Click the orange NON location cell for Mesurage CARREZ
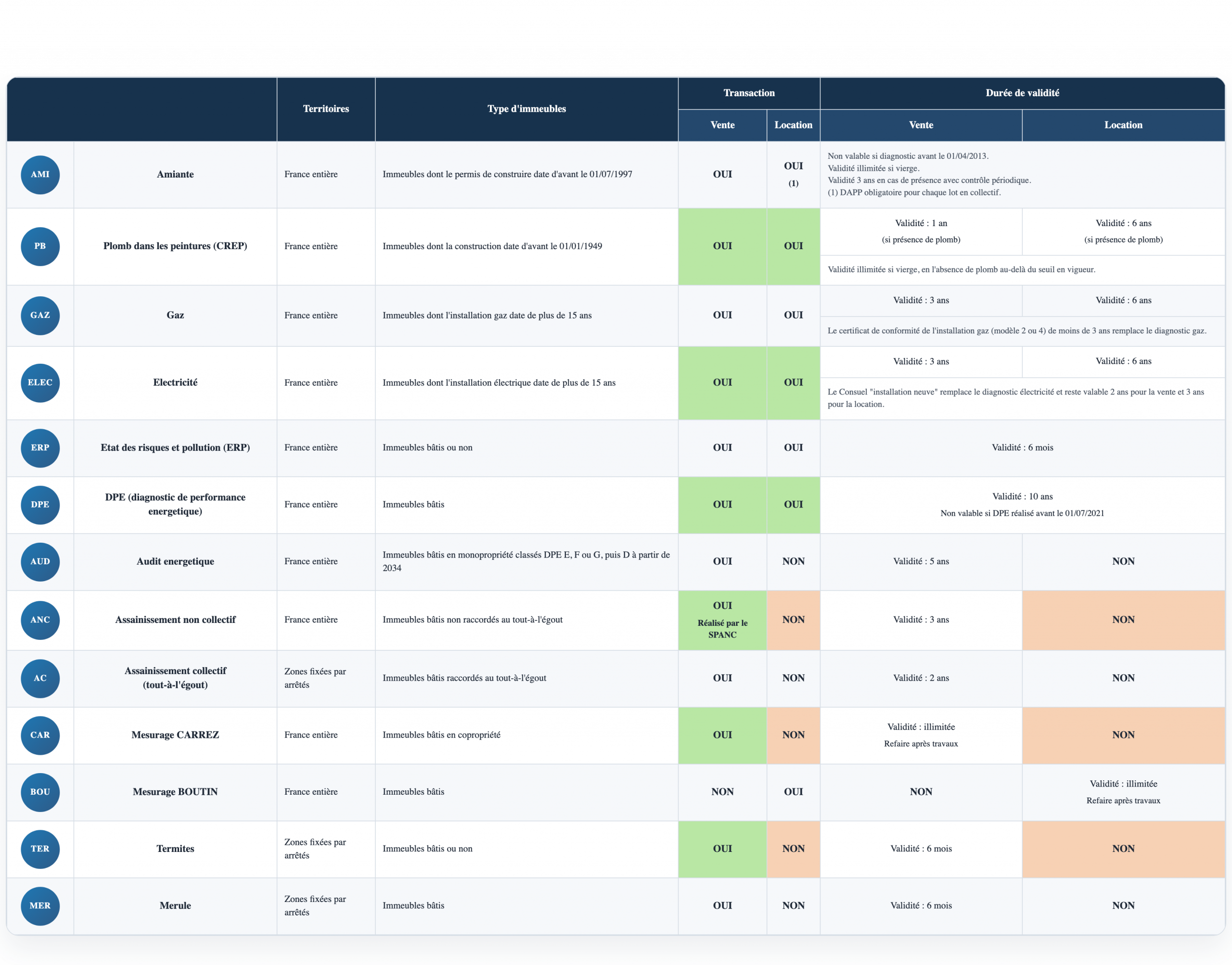 (x=793, y=735)
